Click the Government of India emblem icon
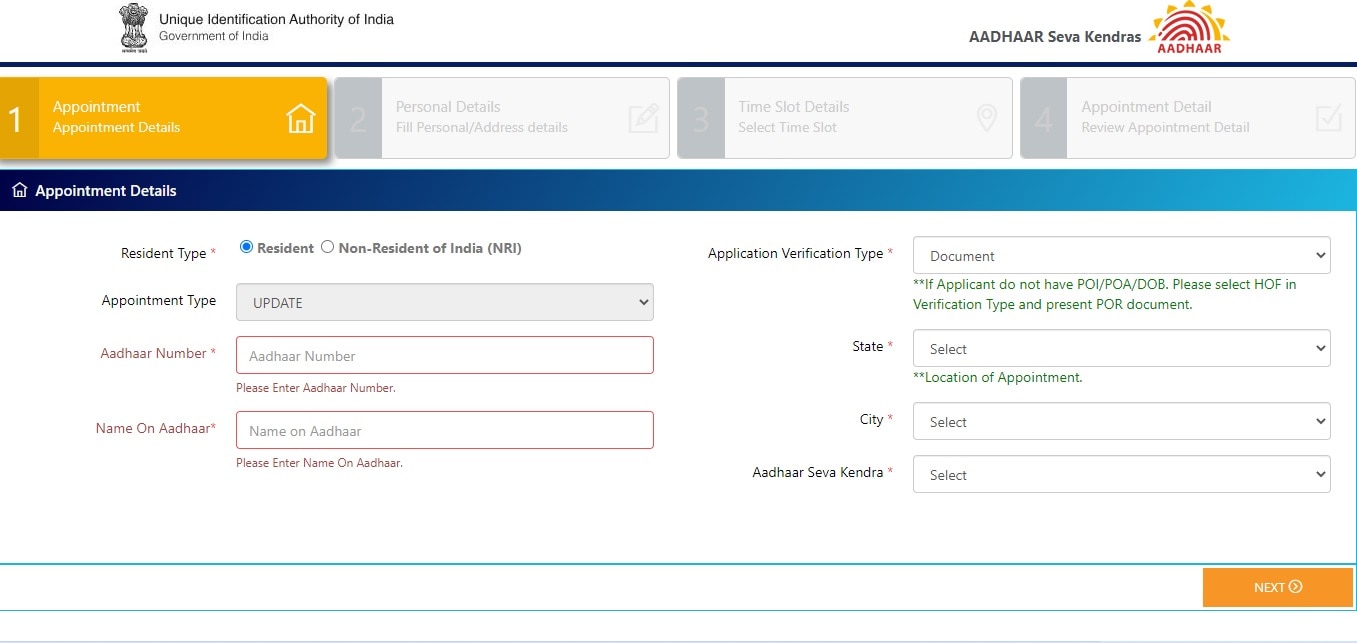The image size is (1357, 643). 132,27
